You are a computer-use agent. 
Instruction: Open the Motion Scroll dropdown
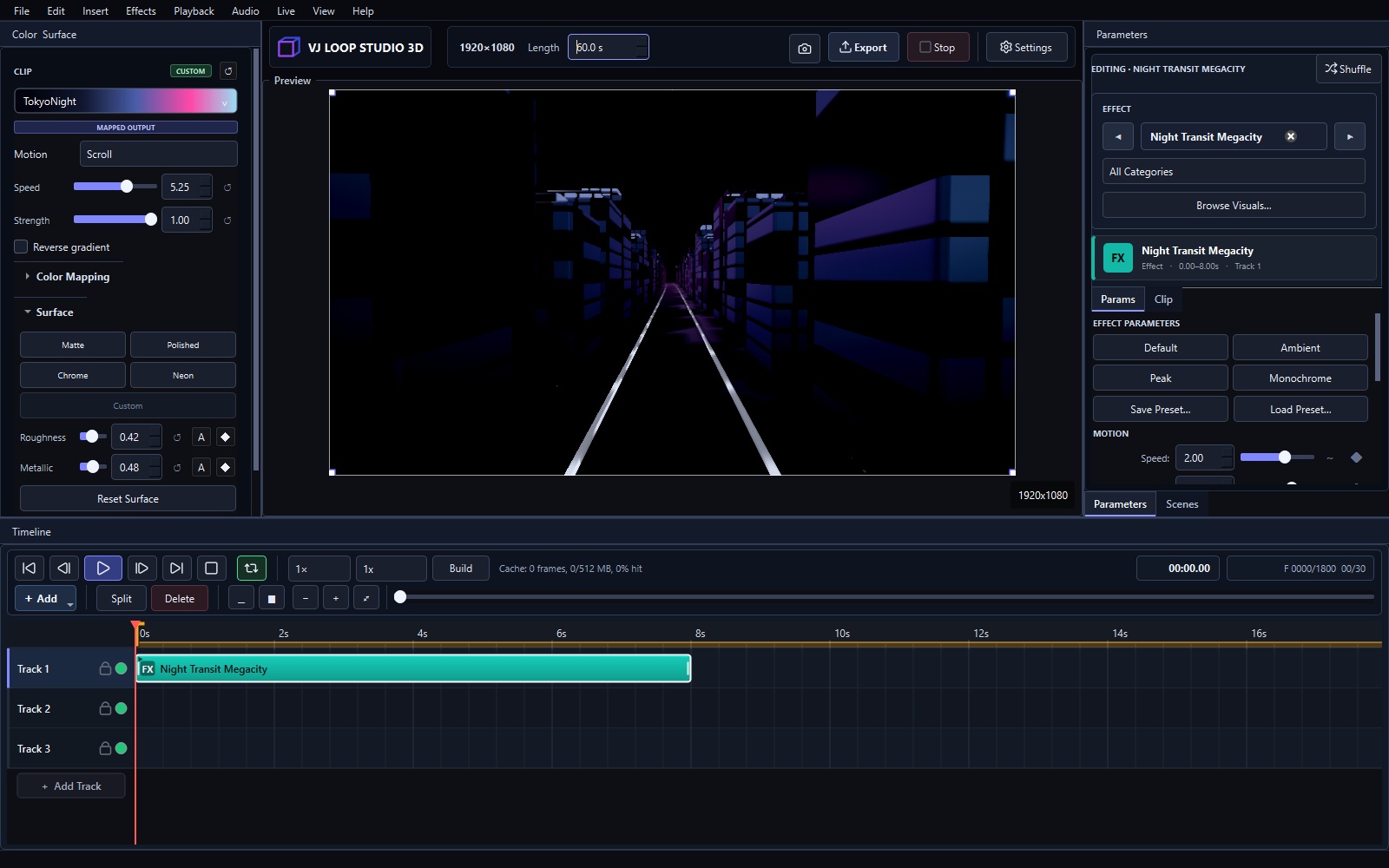coord(159,154)
